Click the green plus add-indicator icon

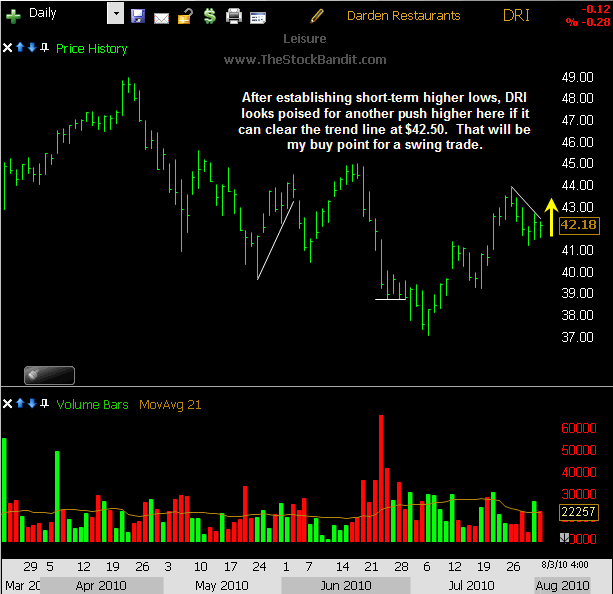pyautogui.click(x=13, y=16)
